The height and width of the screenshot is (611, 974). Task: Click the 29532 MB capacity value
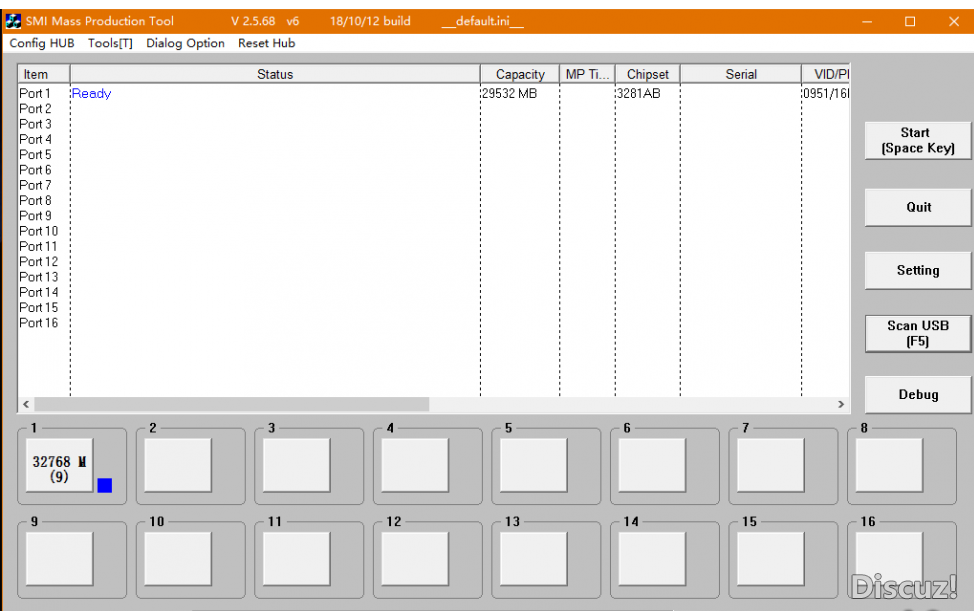click(509, 93)
